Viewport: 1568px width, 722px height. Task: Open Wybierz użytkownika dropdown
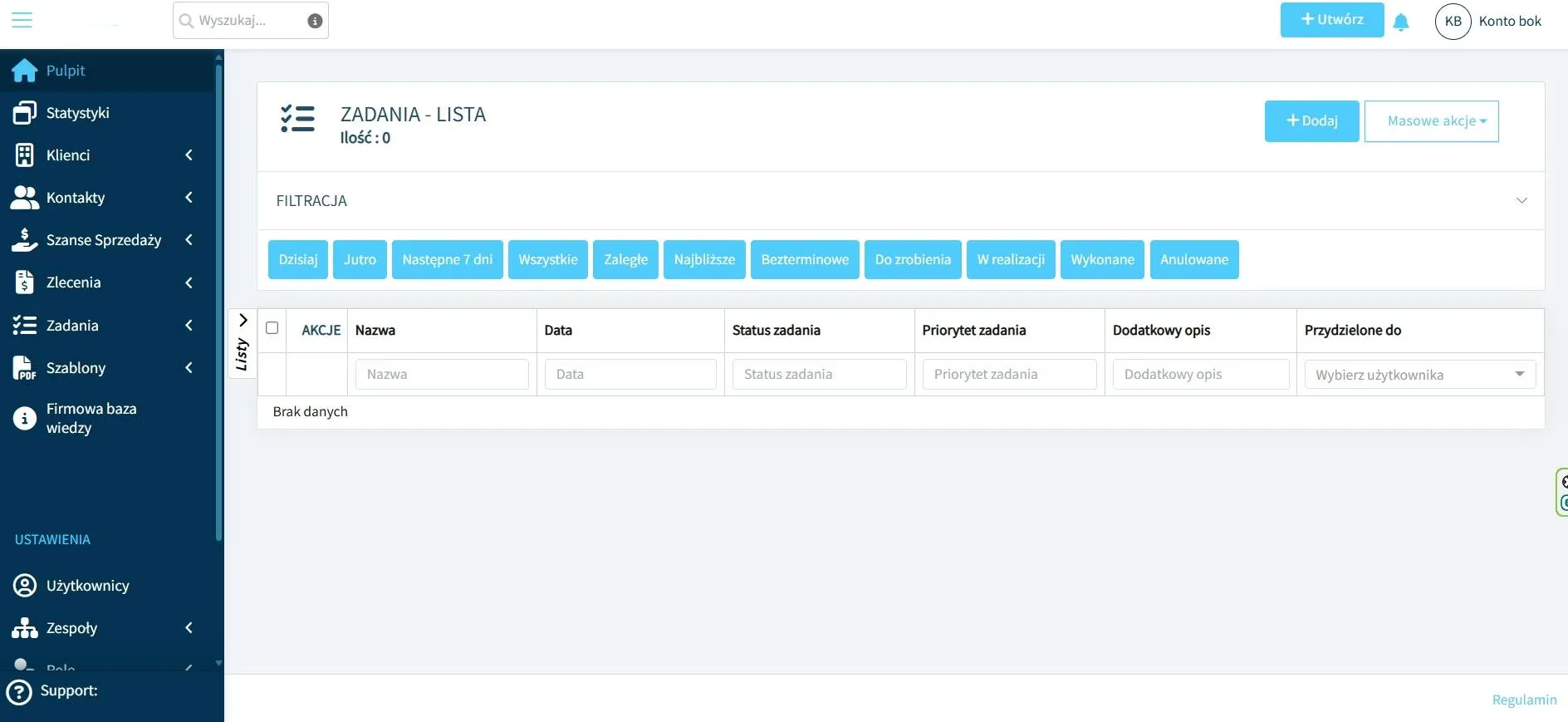click(1419, 375)
